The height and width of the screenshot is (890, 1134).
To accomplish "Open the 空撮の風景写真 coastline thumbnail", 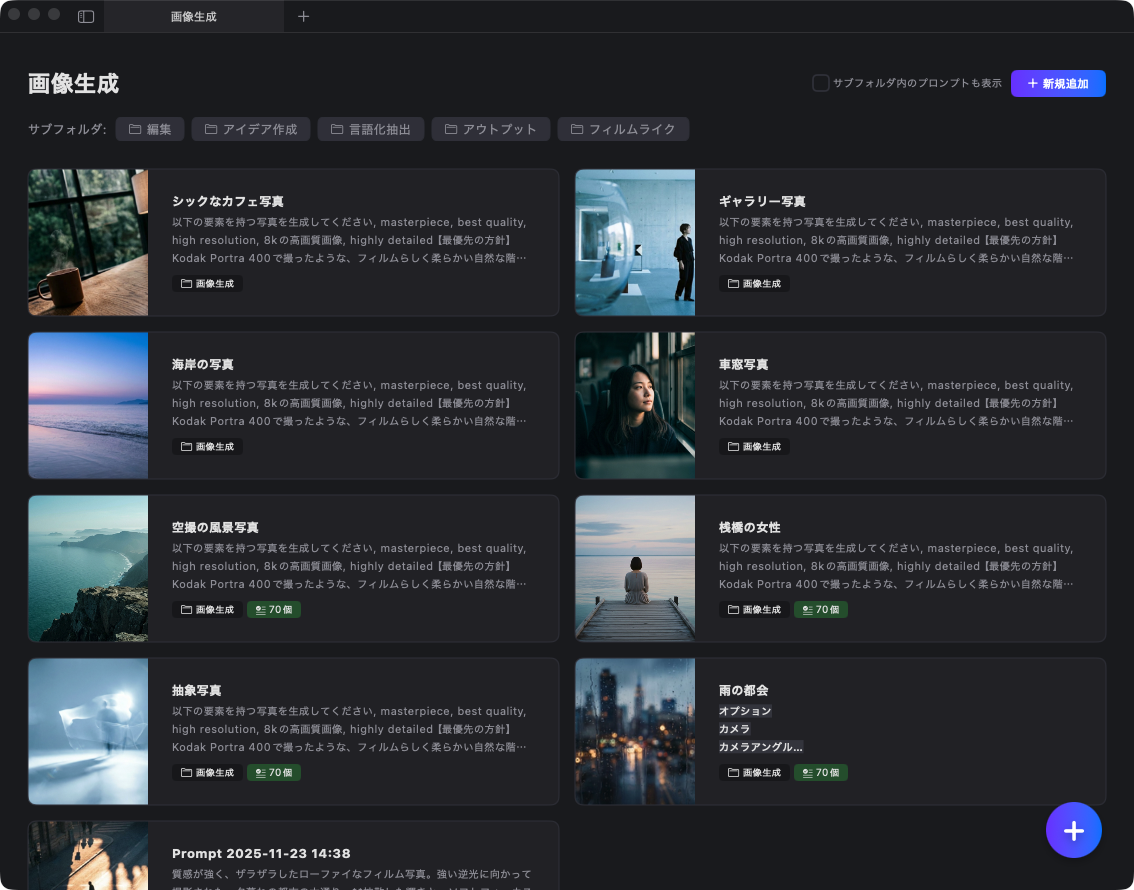I will coord(88,568).
